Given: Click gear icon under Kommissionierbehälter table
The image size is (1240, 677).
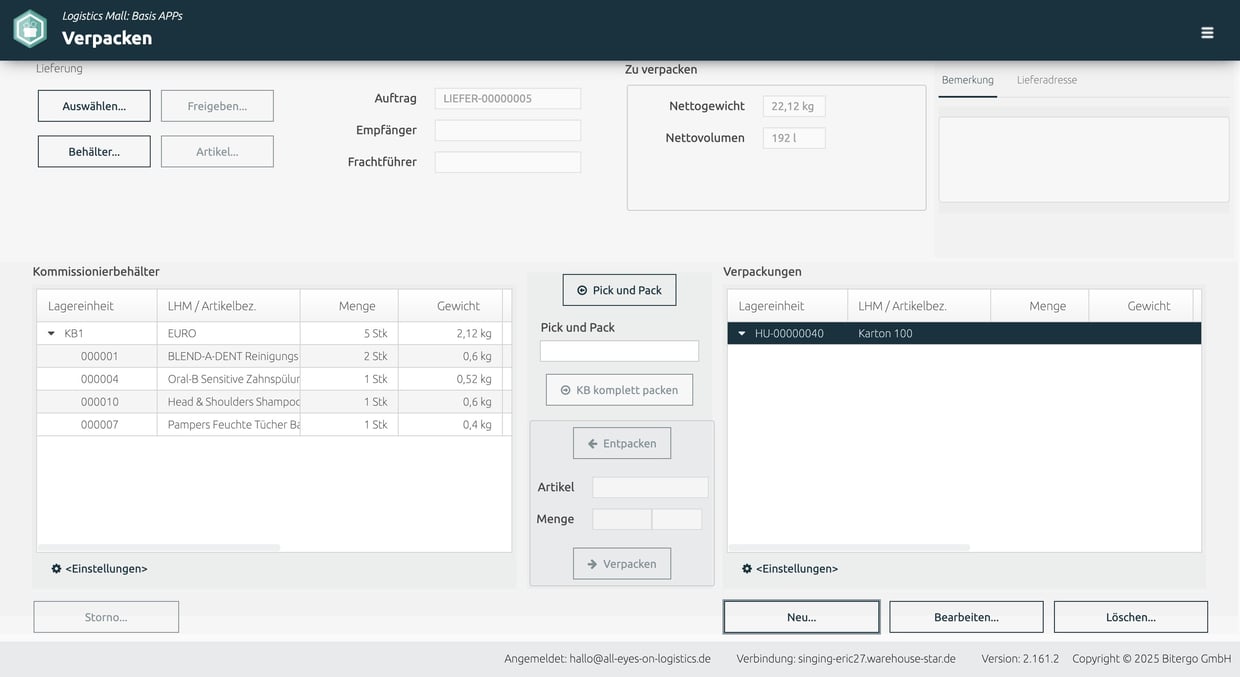Looking at the screenshot, I should [56, 569].
